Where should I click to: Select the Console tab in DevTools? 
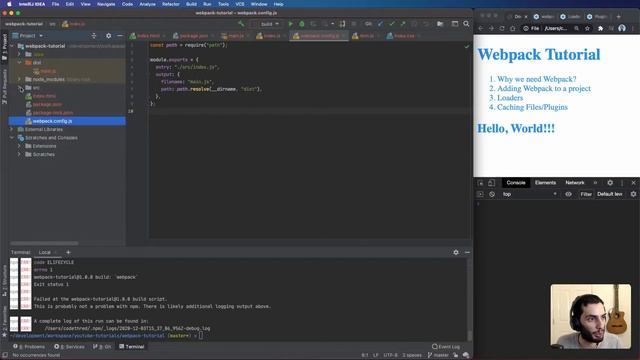516,183
